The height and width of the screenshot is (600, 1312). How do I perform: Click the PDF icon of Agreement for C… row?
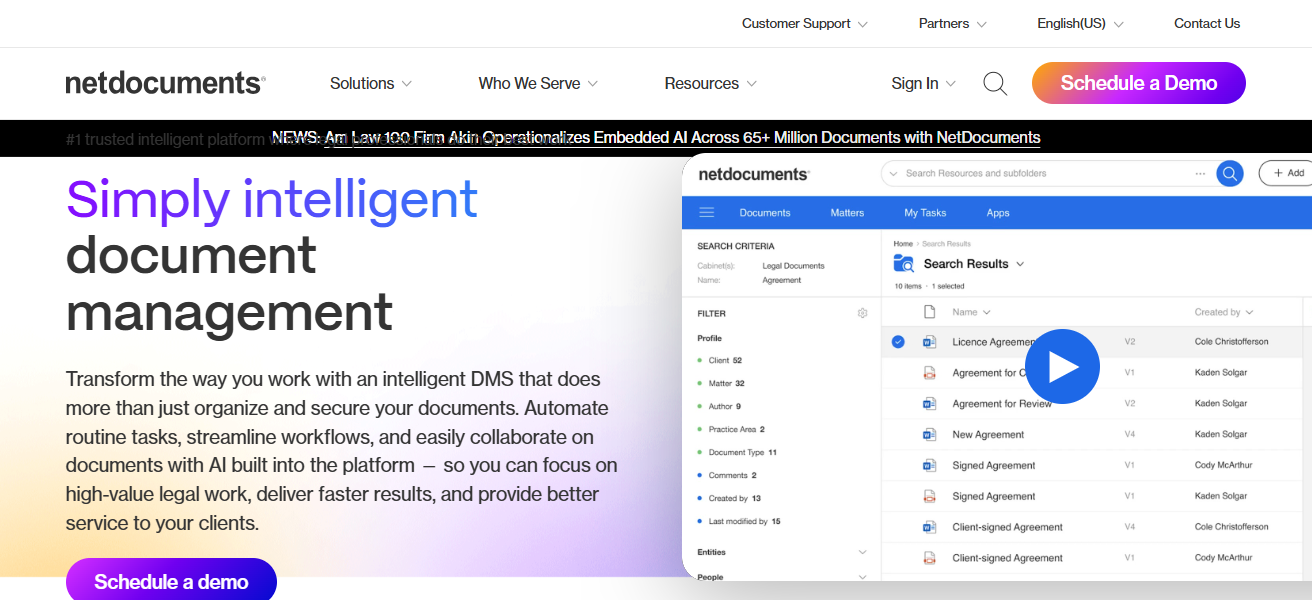(x=929, y=373)
